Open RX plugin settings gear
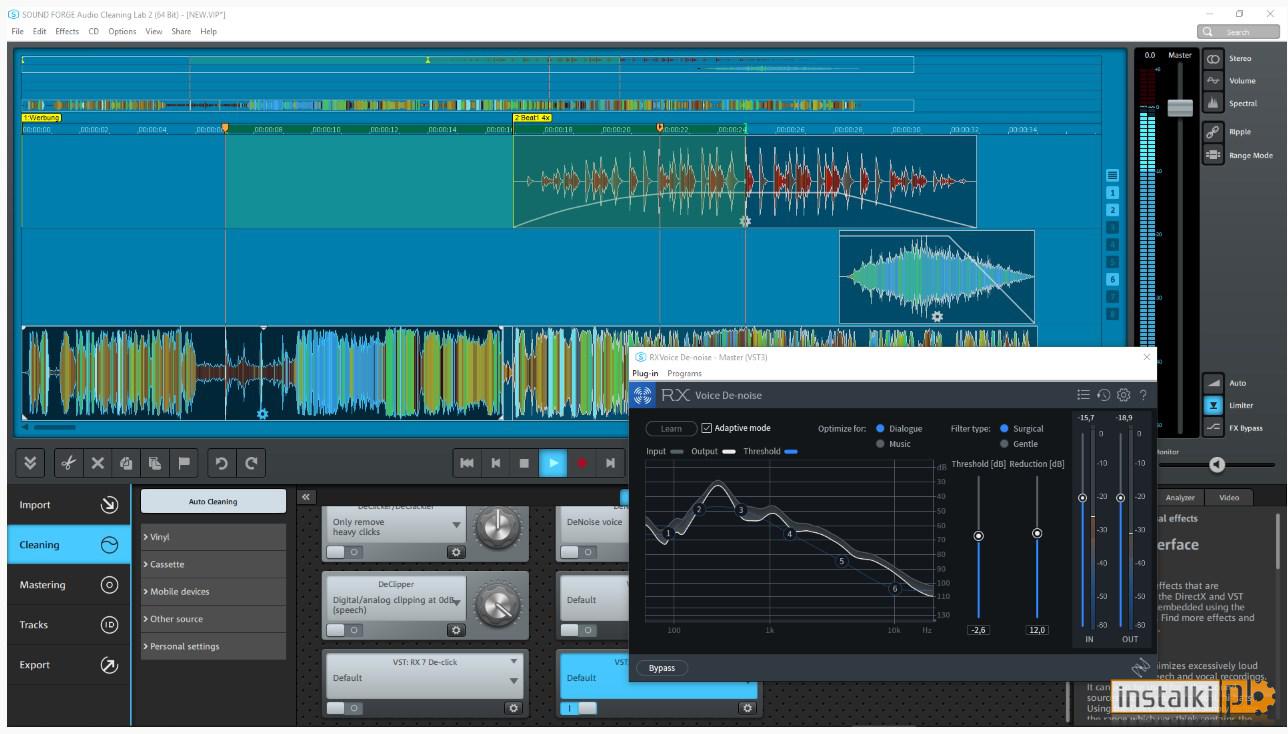This screenshot has height=734, width=1288. click(x=1123, y=395)
